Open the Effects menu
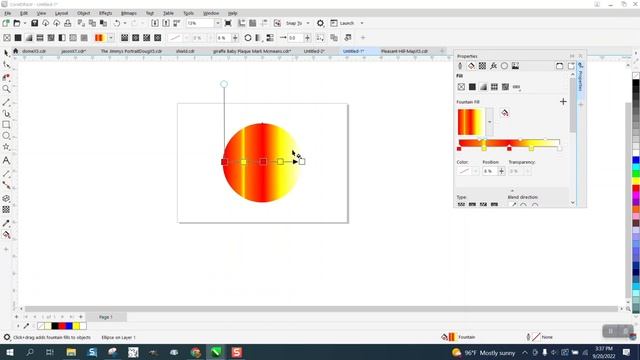 tap(105, 13)
